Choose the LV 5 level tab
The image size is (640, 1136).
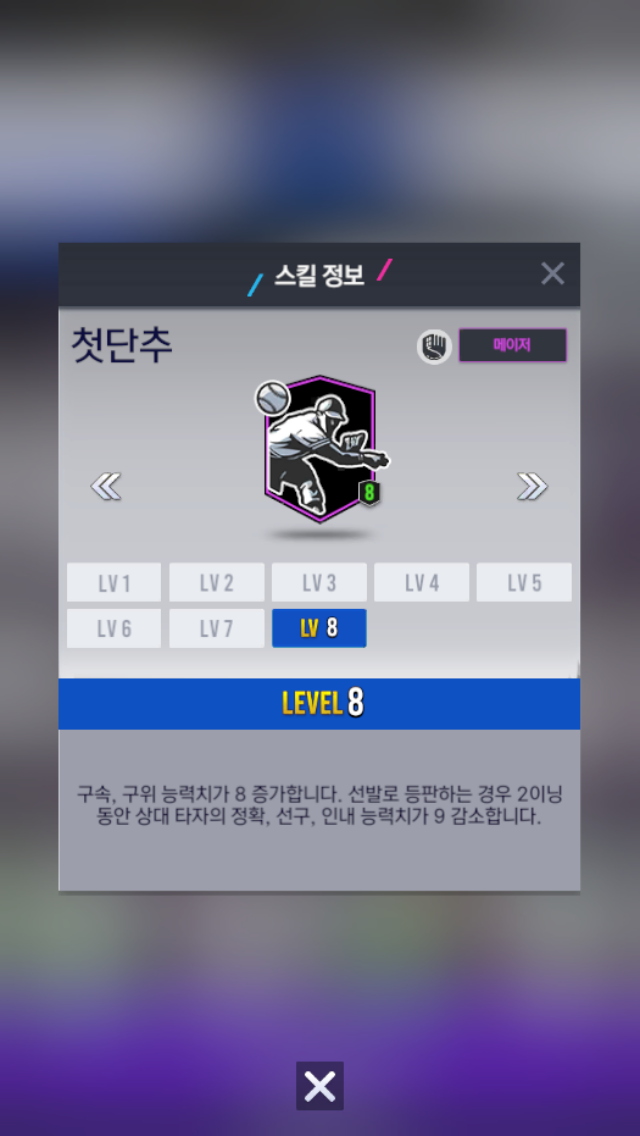pos(524,582)
